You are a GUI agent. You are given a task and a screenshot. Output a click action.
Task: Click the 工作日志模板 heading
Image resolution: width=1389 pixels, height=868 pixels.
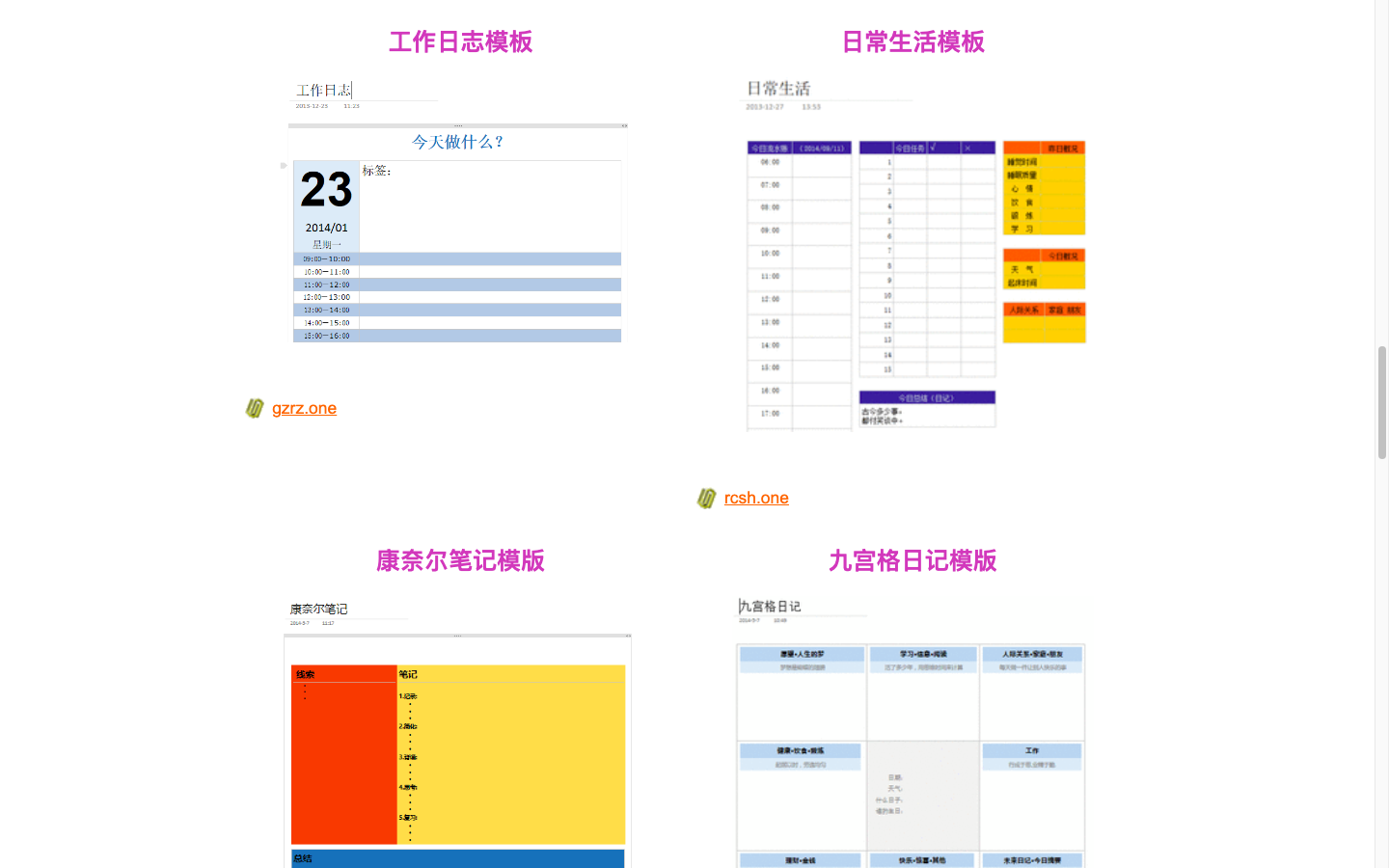460,41
